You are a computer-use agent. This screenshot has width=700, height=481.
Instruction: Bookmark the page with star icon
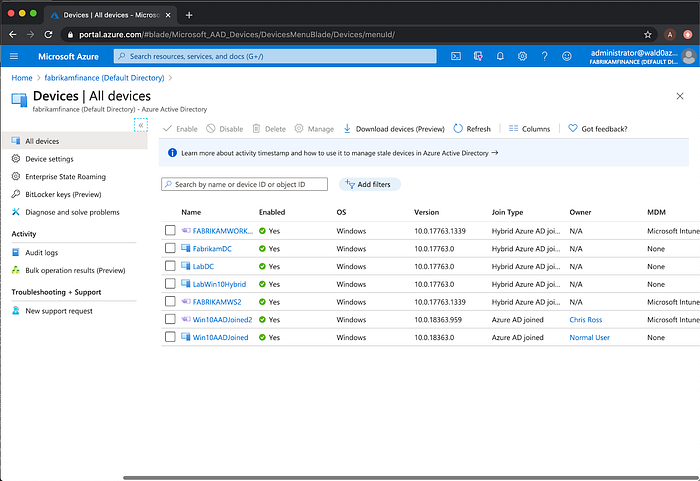coord(647,34)
